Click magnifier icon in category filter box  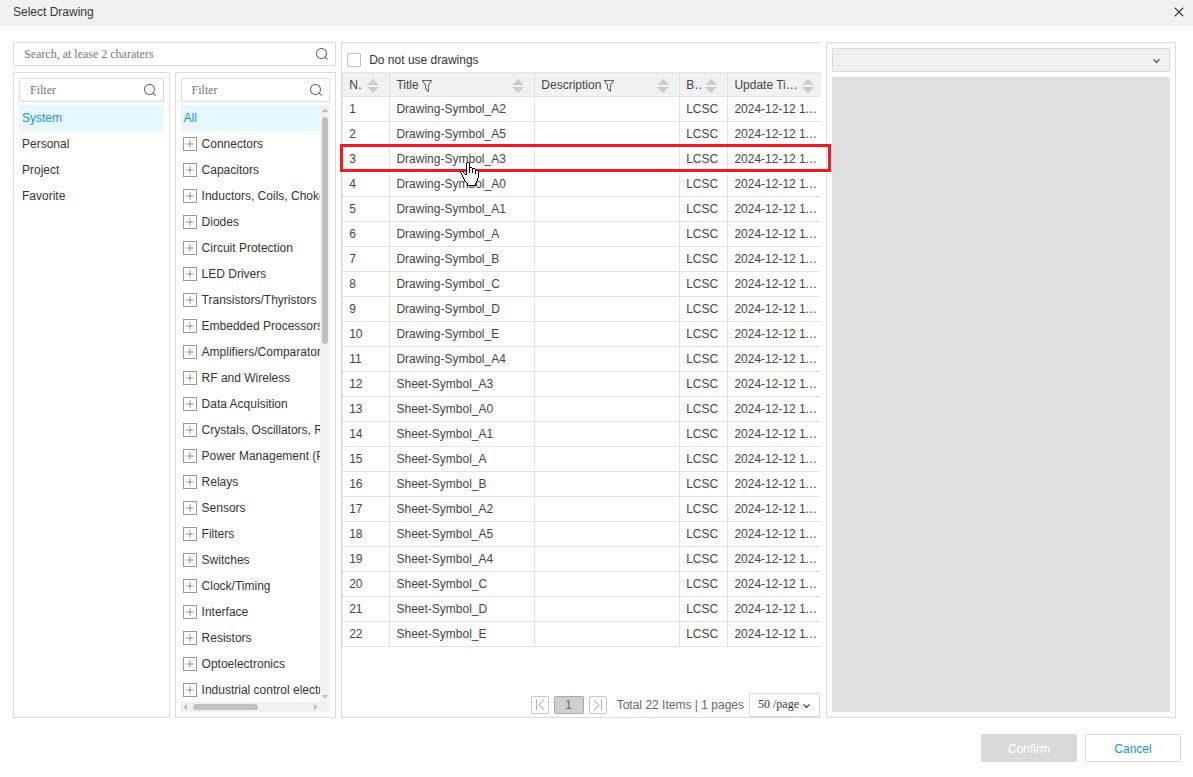click(x=316, y=90)
